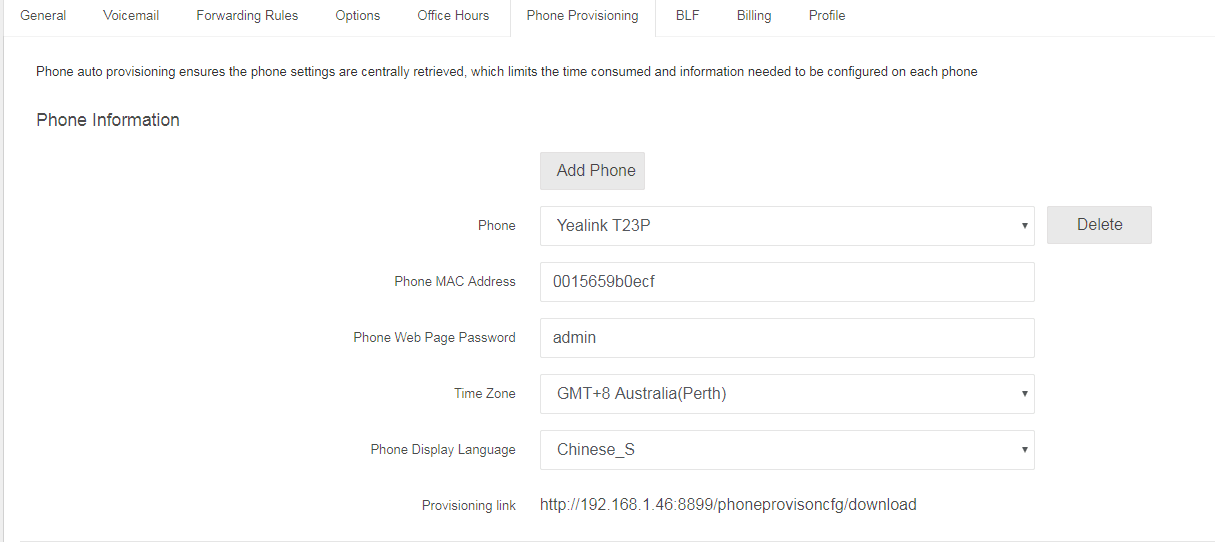The width and height of the screenshot is (1215, 542).
Task: Select the Office Hours tab
Action: point(454,16)
